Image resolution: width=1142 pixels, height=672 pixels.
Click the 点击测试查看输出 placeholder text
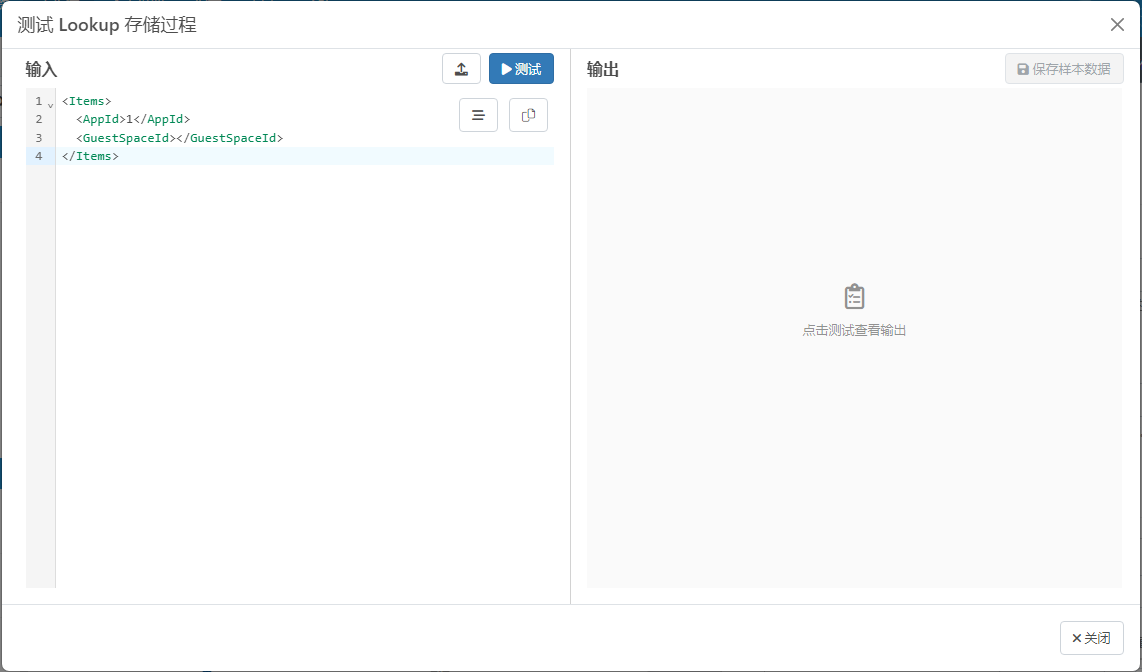point(854,330)
